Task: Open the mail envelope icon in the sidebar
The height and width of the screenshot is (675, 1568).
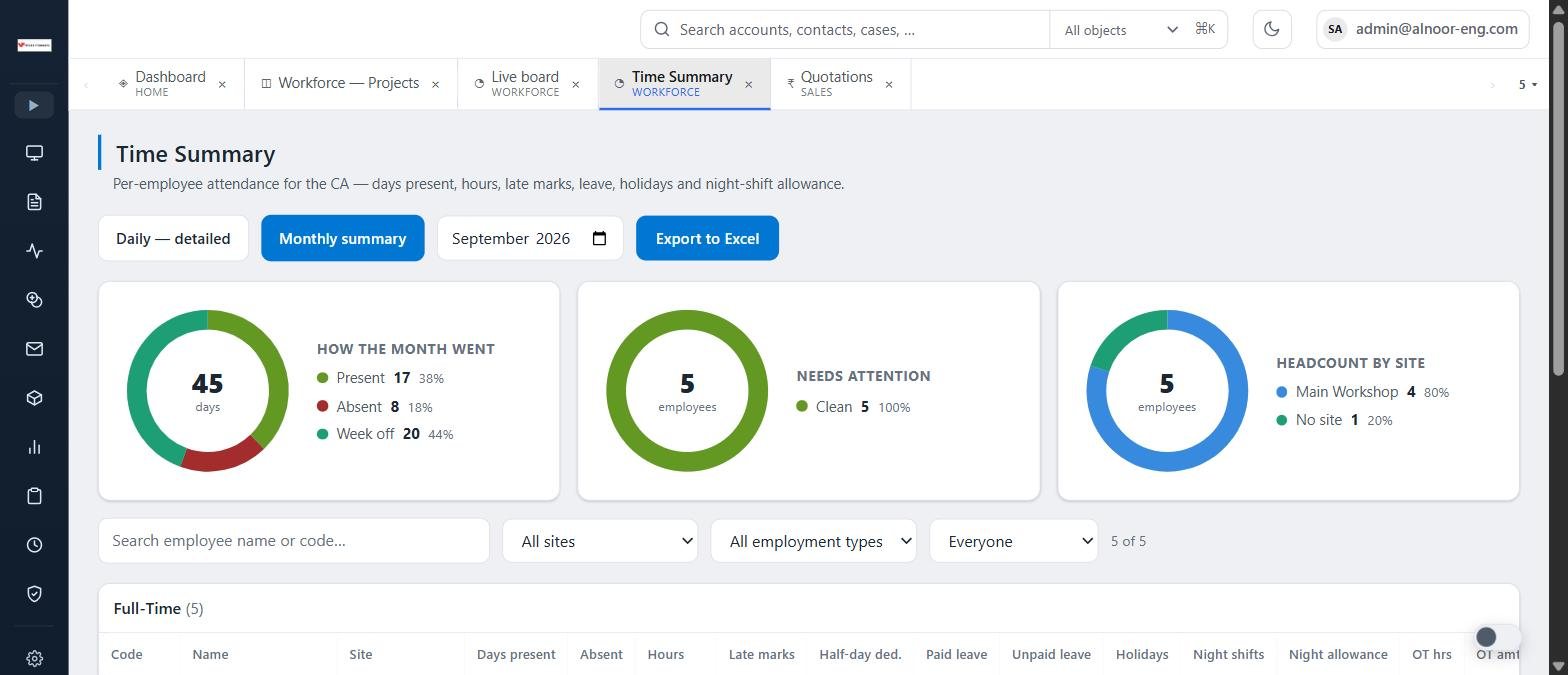Action: (x=34, y=349)
